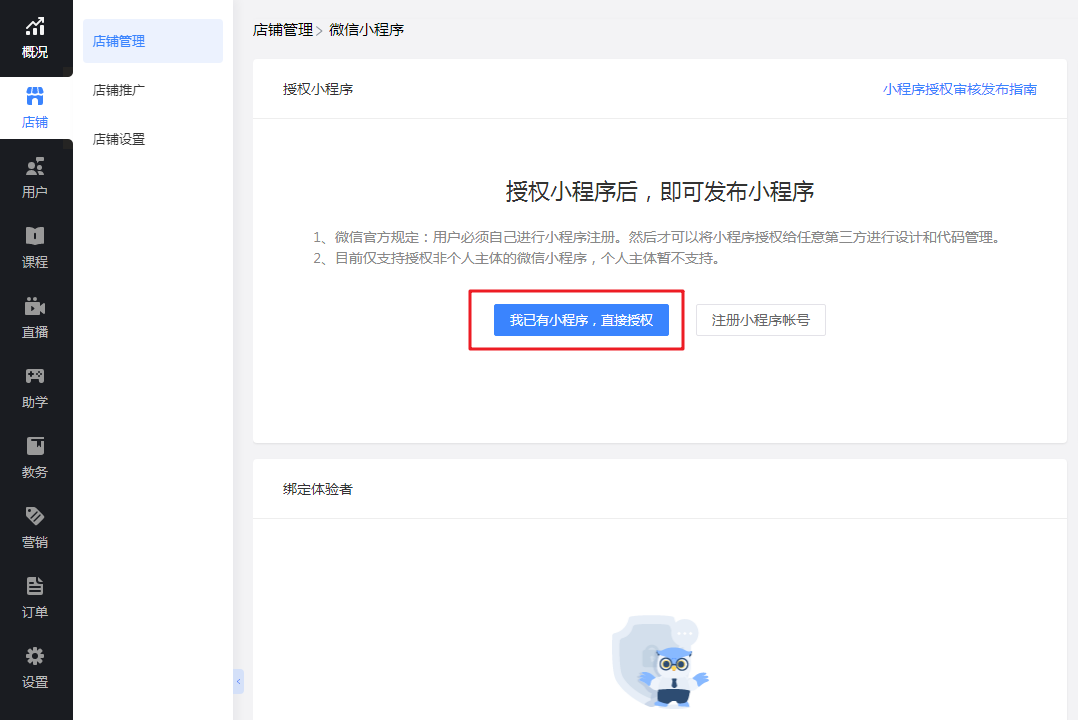
Task: Select the 店铺 shop icon in sidebar
Action: [35, 96]
